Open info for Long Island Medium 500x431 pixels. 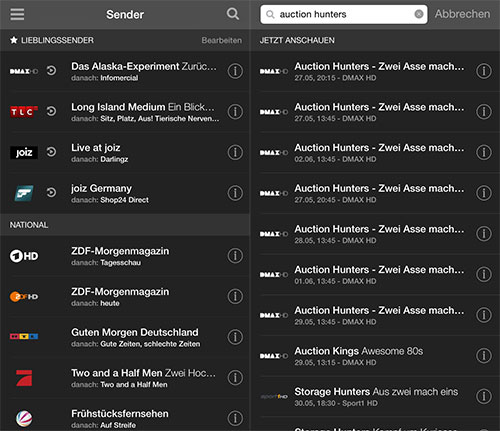pos(235,112)
